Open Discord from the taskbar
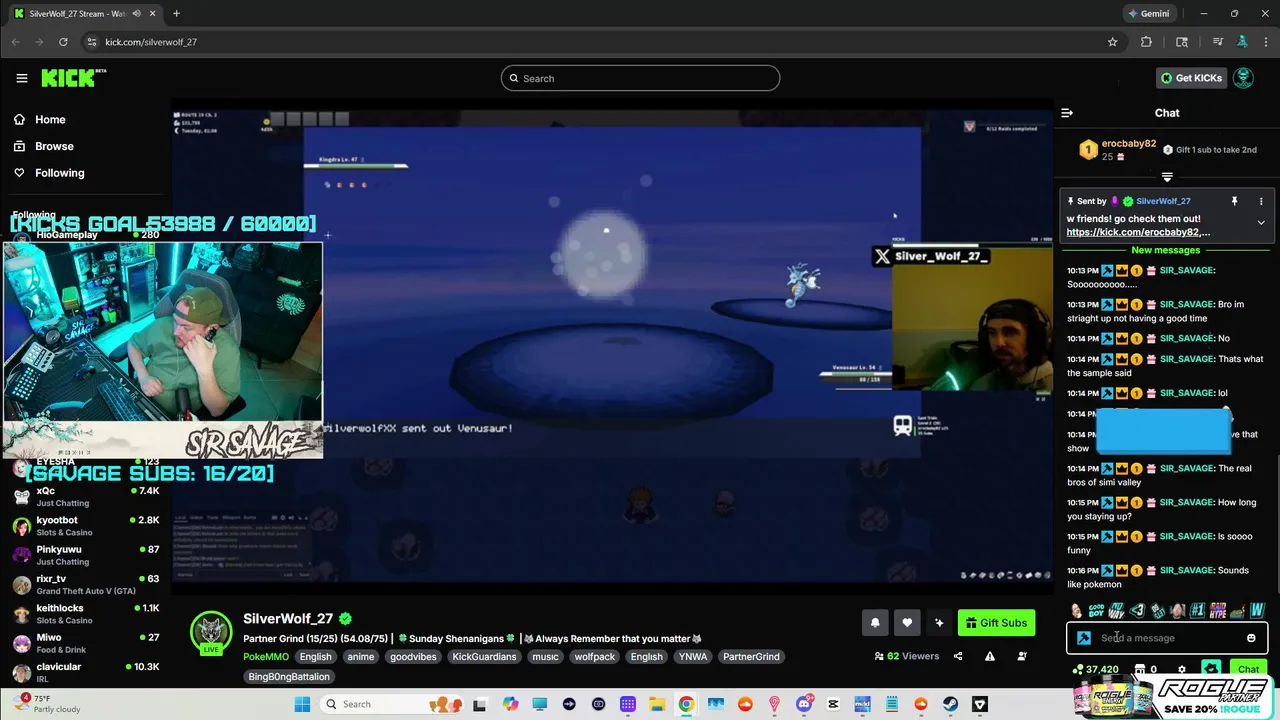The width and height of the screenshot is (1280, 720). pos(804,704)
